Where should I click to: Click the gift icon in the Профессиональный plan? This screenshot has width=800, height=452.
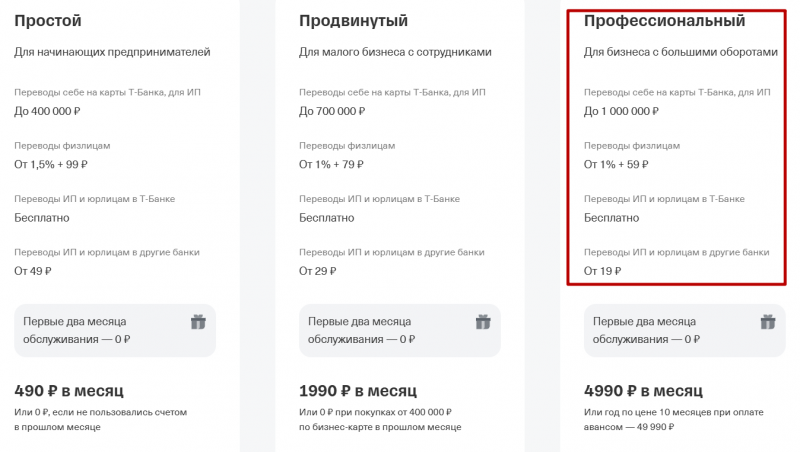768,322
